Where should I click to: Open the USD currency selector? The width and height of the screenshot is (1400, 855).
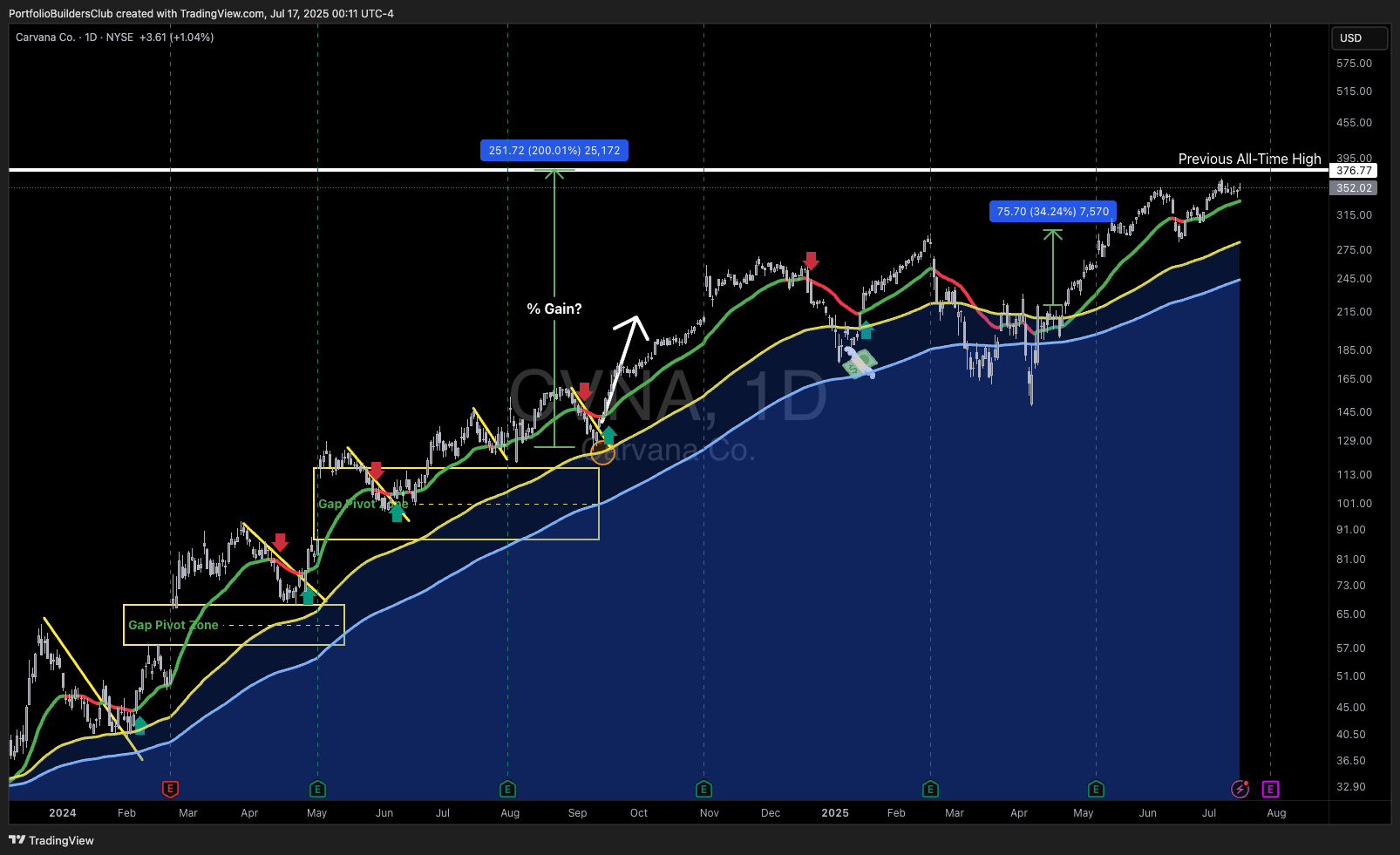[1359, 38]
